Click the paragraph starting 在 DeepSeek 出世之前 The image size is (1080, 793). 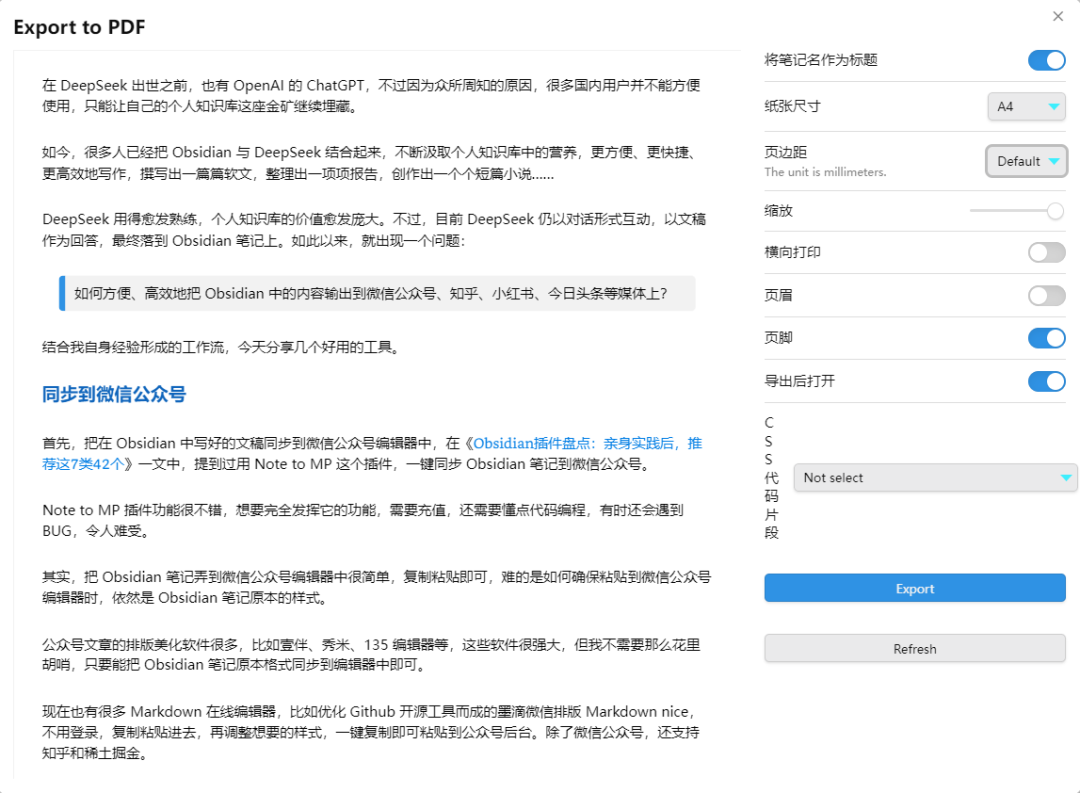(371, 96)
